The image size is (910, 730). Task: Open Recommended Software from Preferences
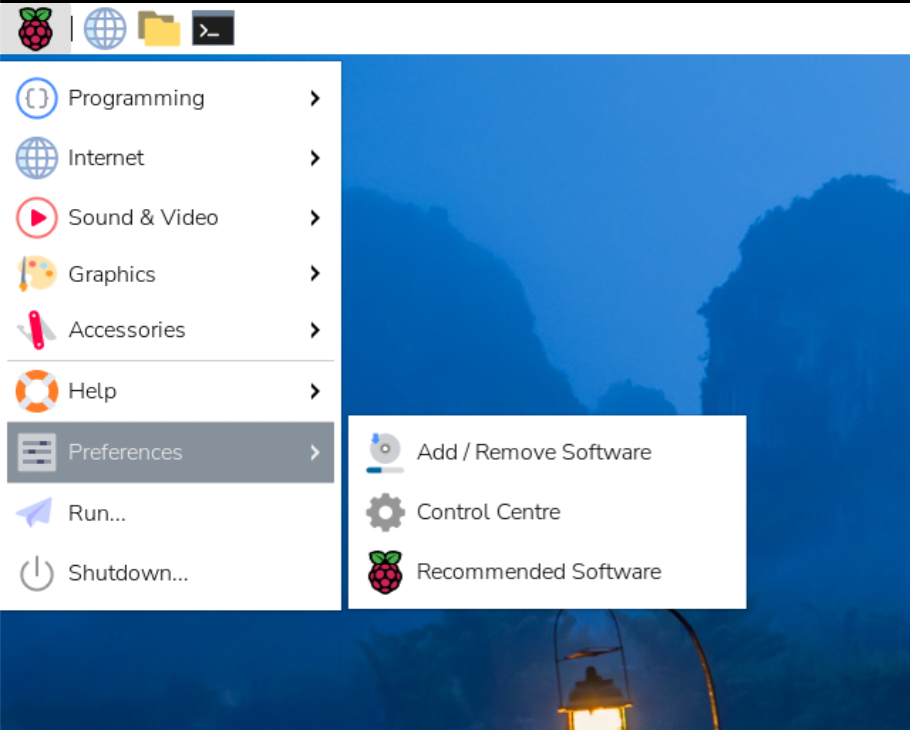click(539, 572)
